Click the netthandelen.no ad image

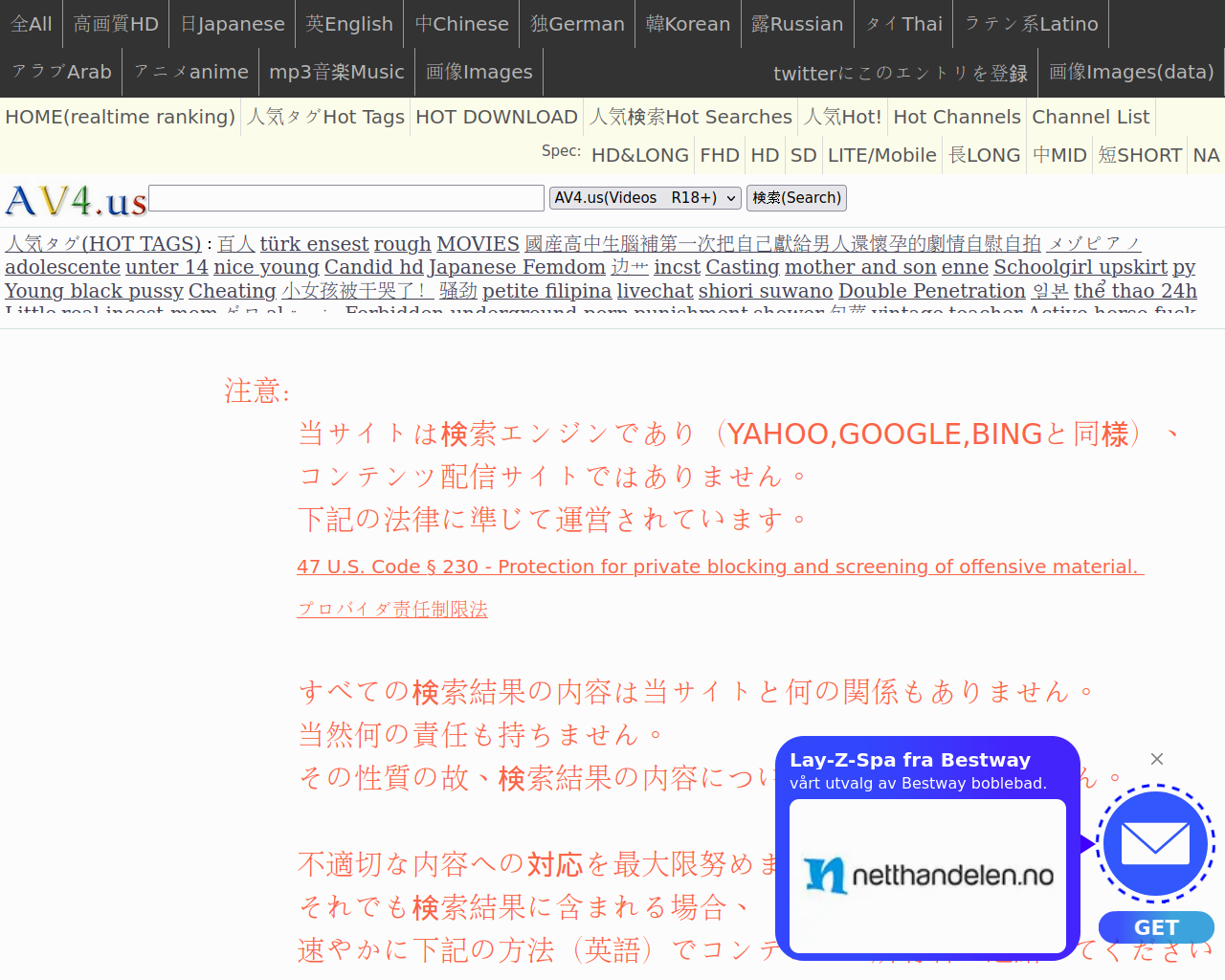pyautogui.click(x=927, y=876)
